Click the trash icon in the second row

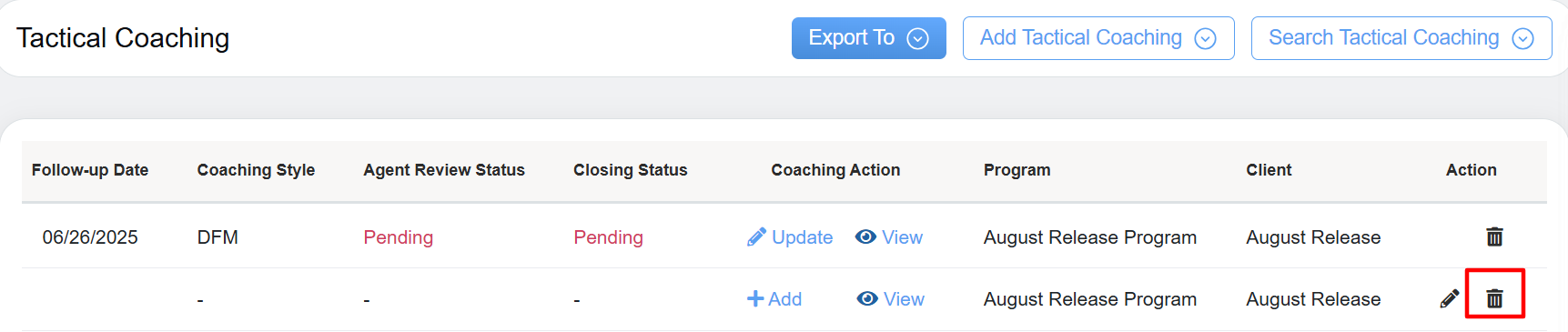pos(1494,298)
